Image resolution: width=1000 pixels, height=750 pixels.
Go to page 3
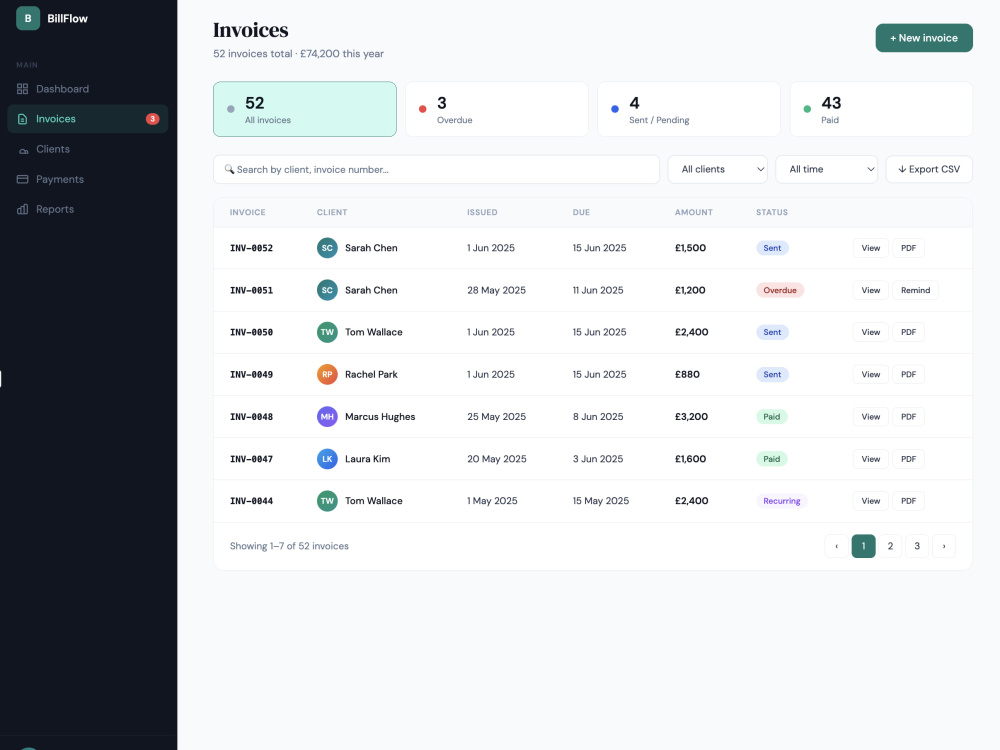[x=917, y=546]
